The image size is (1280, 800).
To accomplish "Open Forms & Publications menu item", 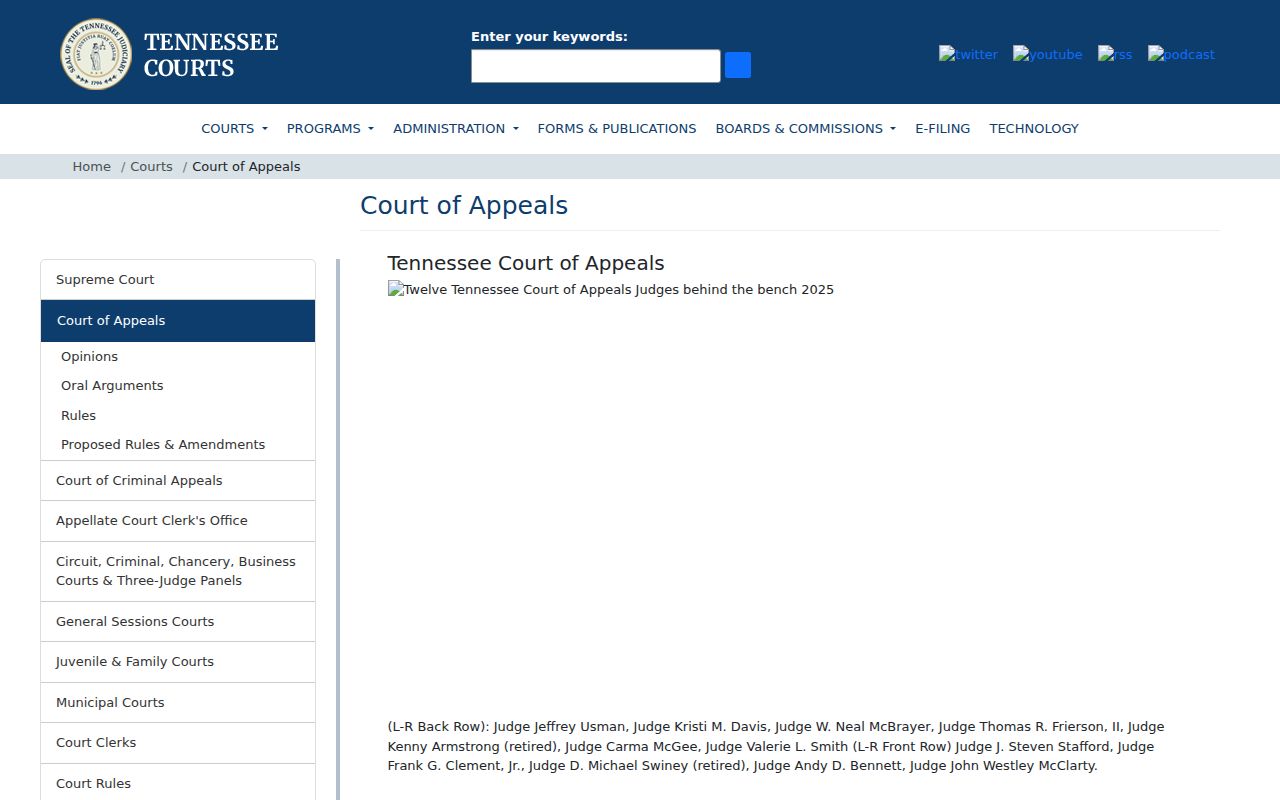I will pos(617,128).
